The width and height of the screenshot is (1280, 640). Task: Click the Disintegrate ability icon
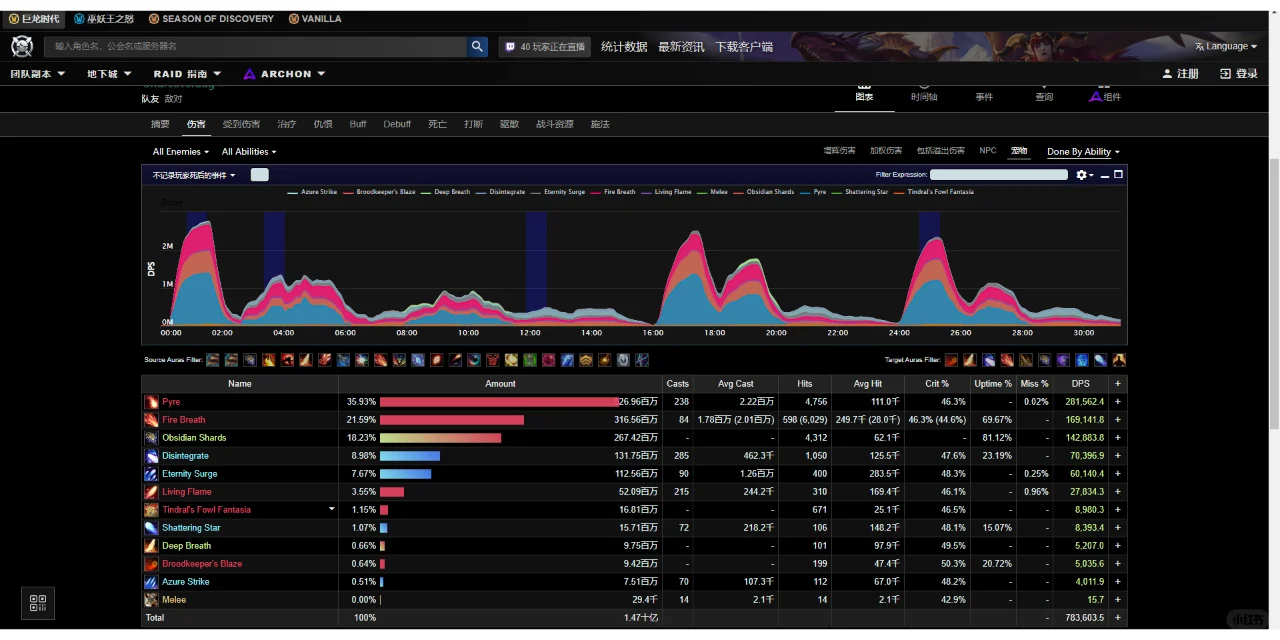[151, 456]
